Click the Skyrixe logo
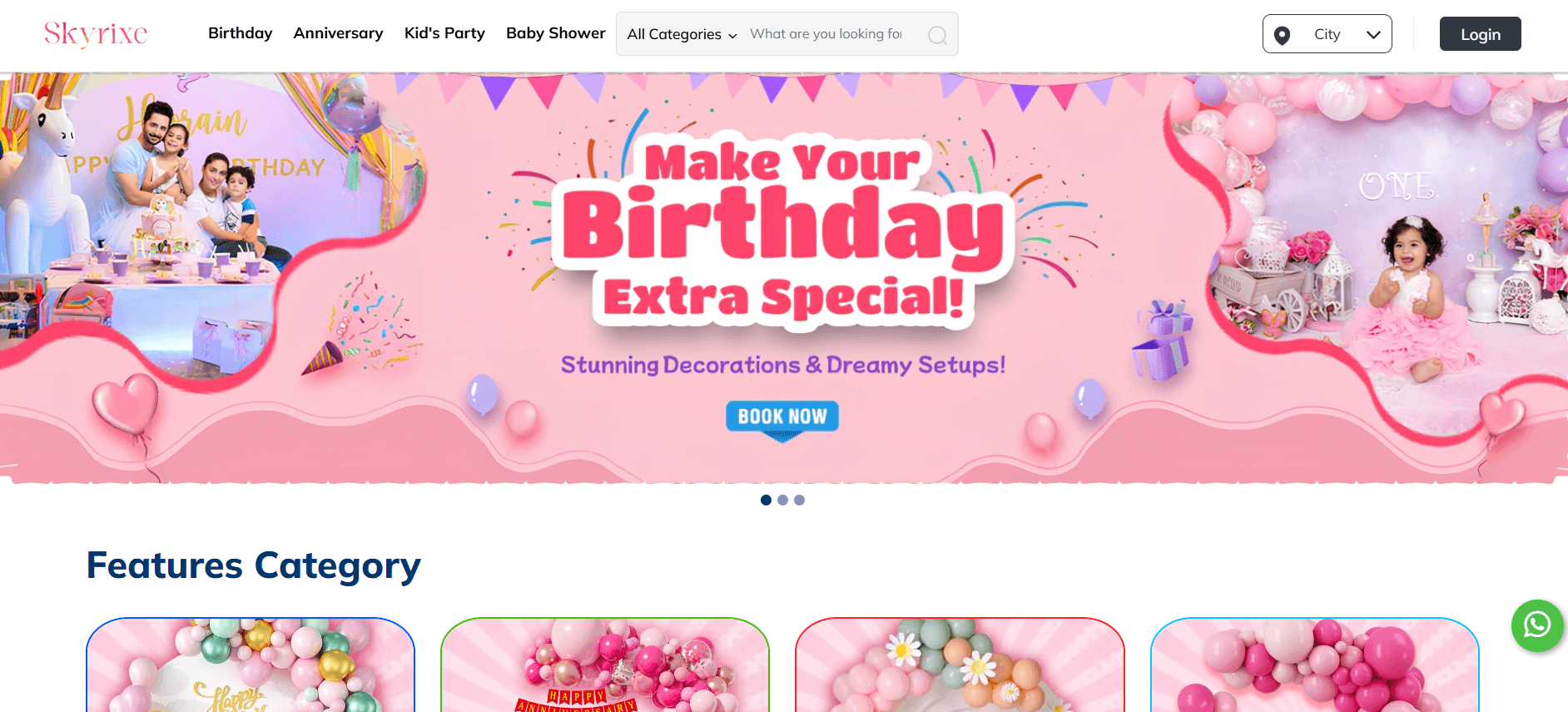Screen dimensions: 1568x712 tap(96, 33)
